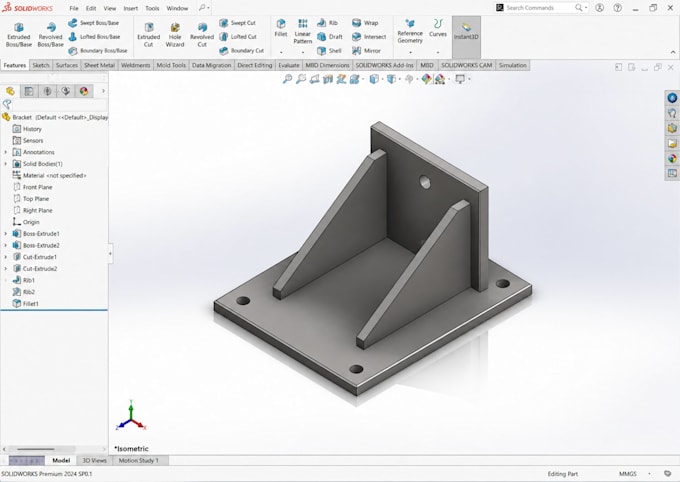
Task: Switch to the Evaluate tab
Action: [289, 66]
